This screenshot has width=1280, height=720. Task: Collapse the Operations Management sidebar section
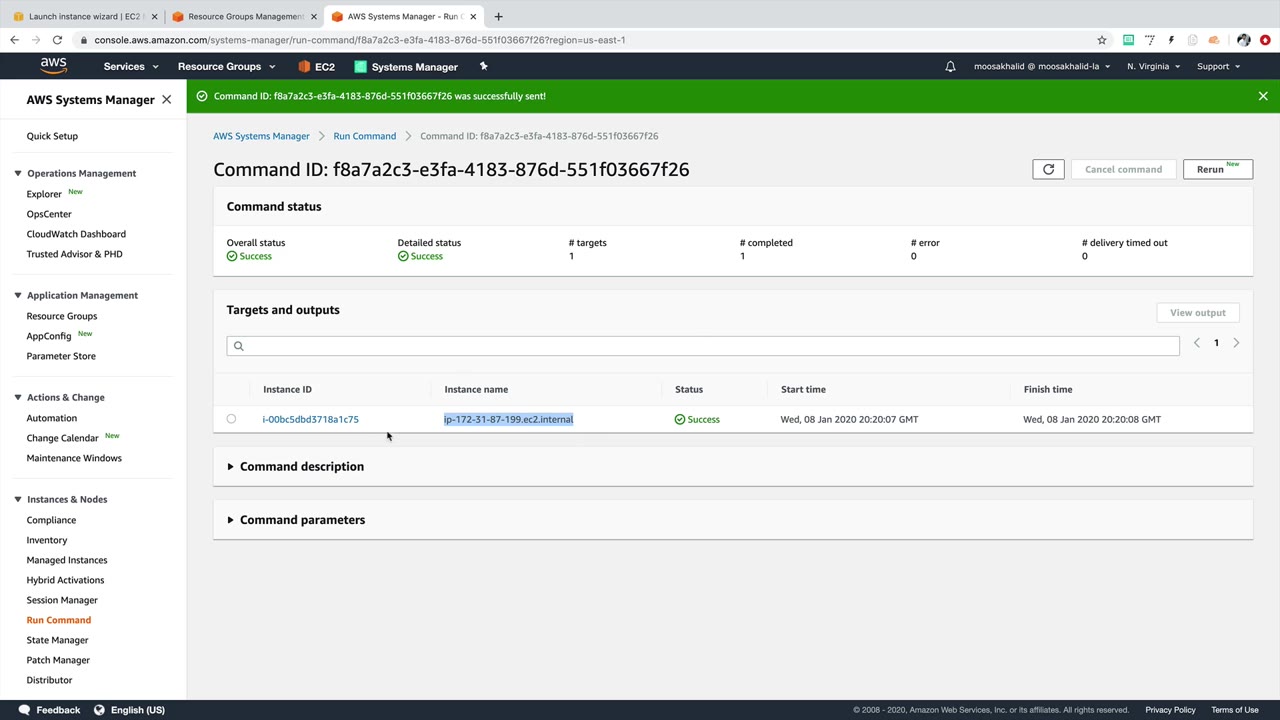pos(17,173)
